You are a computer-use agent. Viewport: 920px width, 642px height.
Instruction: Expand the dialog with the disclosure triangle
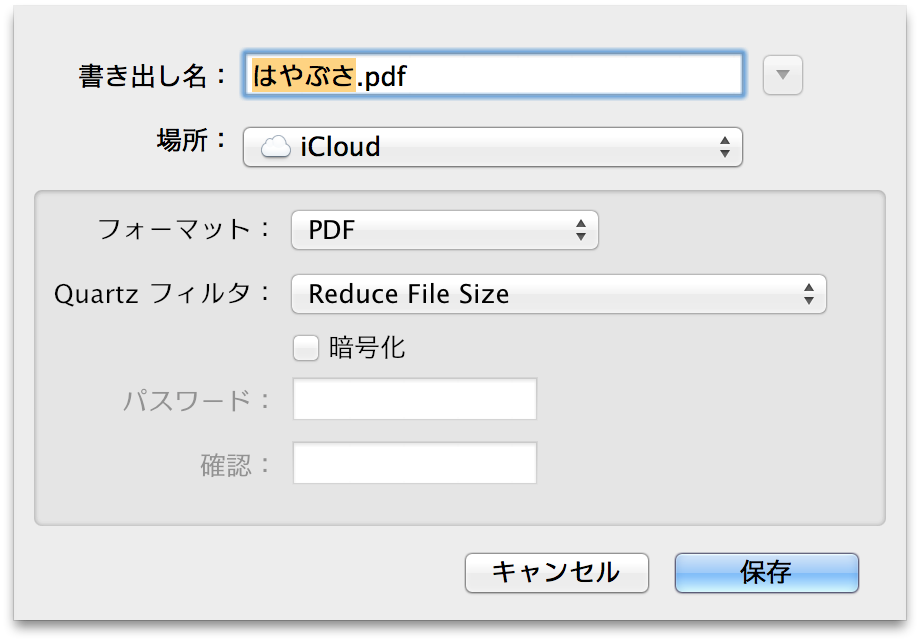783,75
